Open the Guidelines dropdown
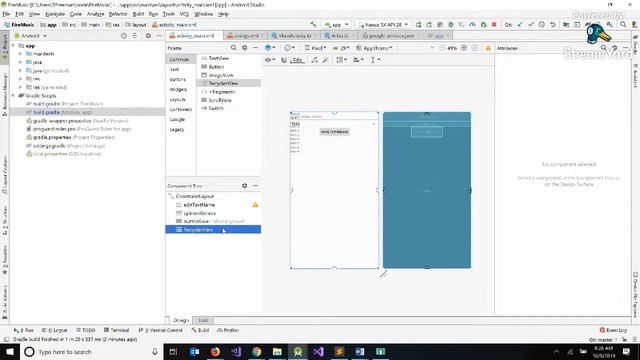Viewport: 640px width, 360px height. (375, 60)
